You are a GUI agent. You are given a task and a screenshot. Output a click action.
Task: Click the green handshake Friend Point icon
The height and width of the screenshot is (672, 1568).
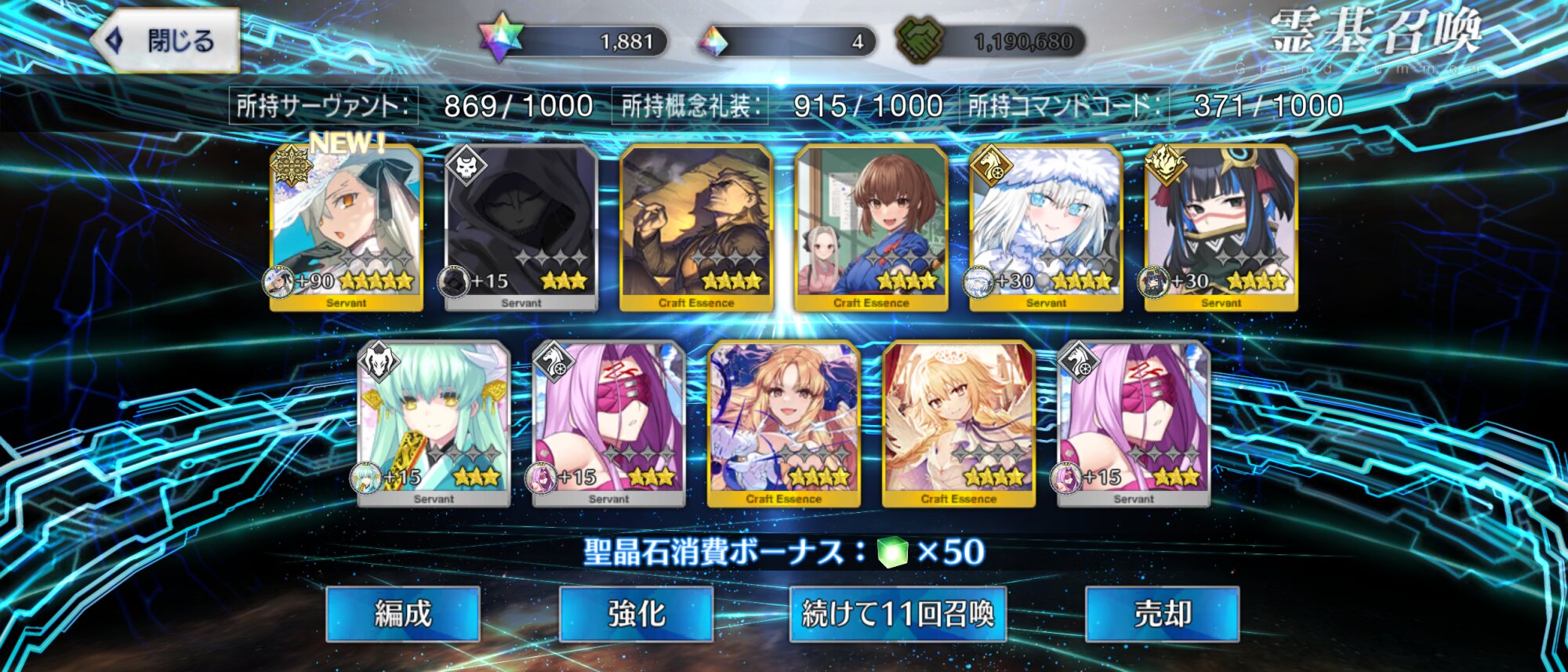(x=920, y=40)
